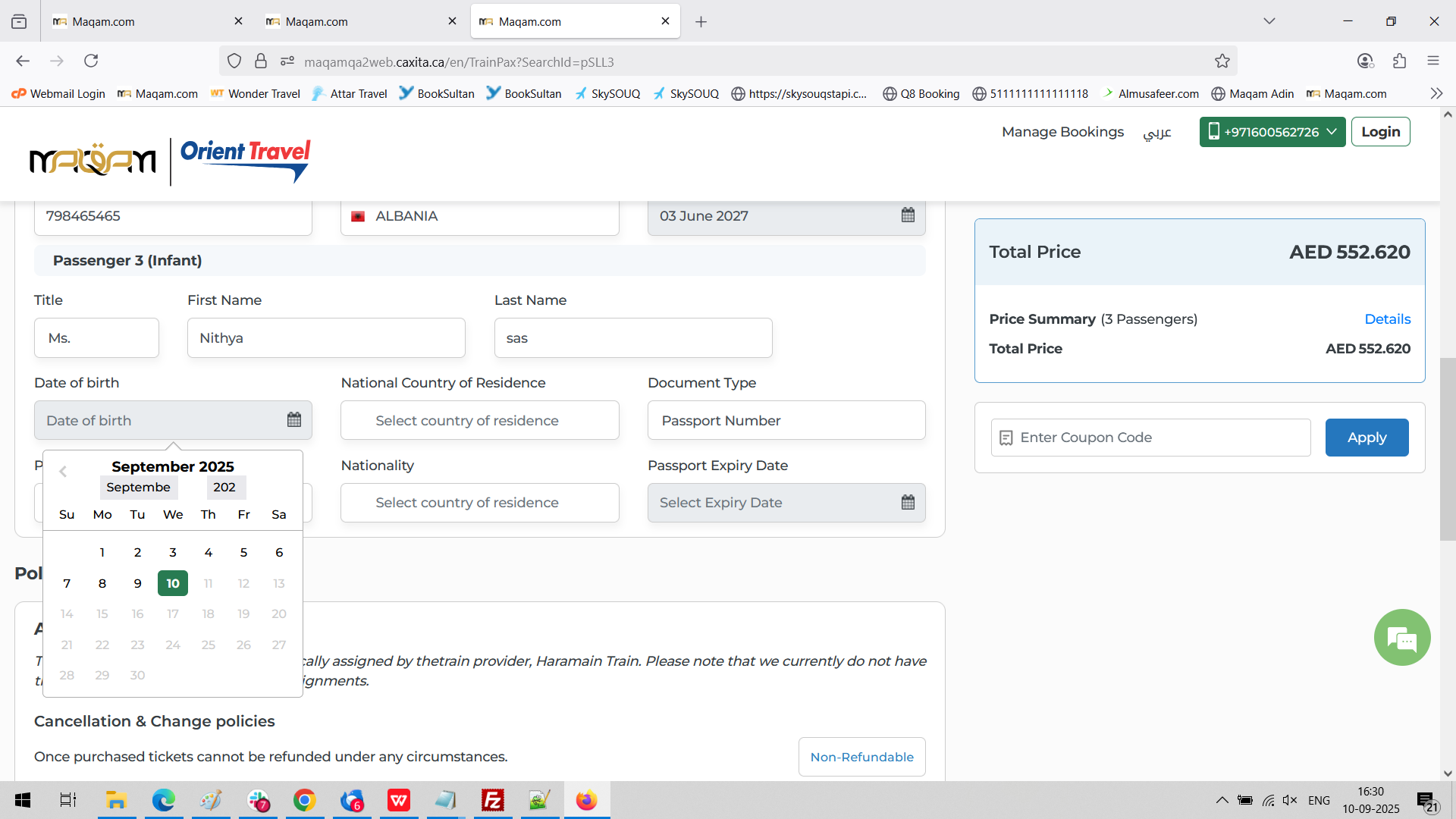Click the page vertical scrollbar thumb
The width and height of the screenshot is (1456, 819).
[x=1447, y=447]
